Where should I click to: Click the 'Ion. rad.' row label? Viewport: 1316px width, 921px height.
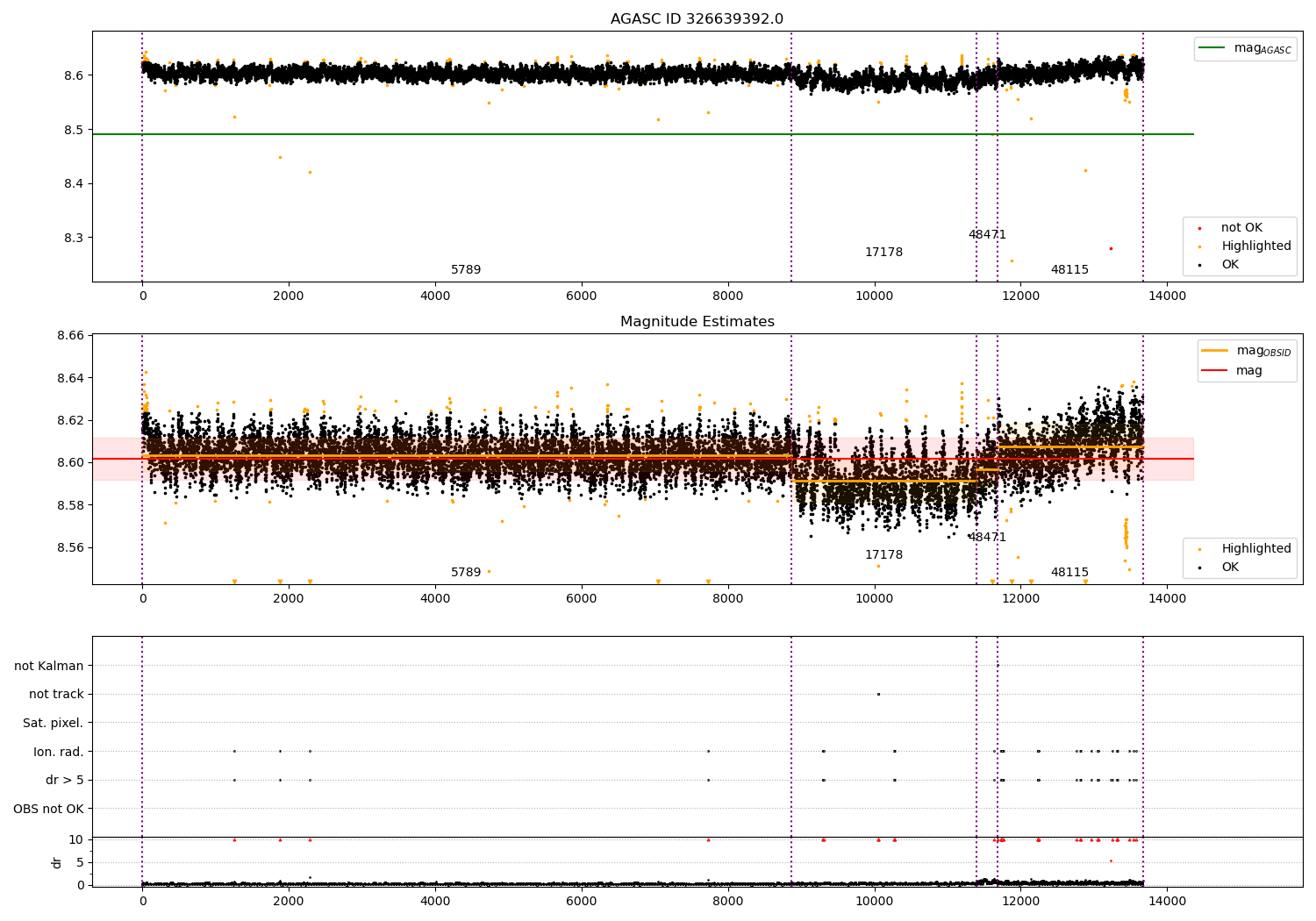pos(59,752)
